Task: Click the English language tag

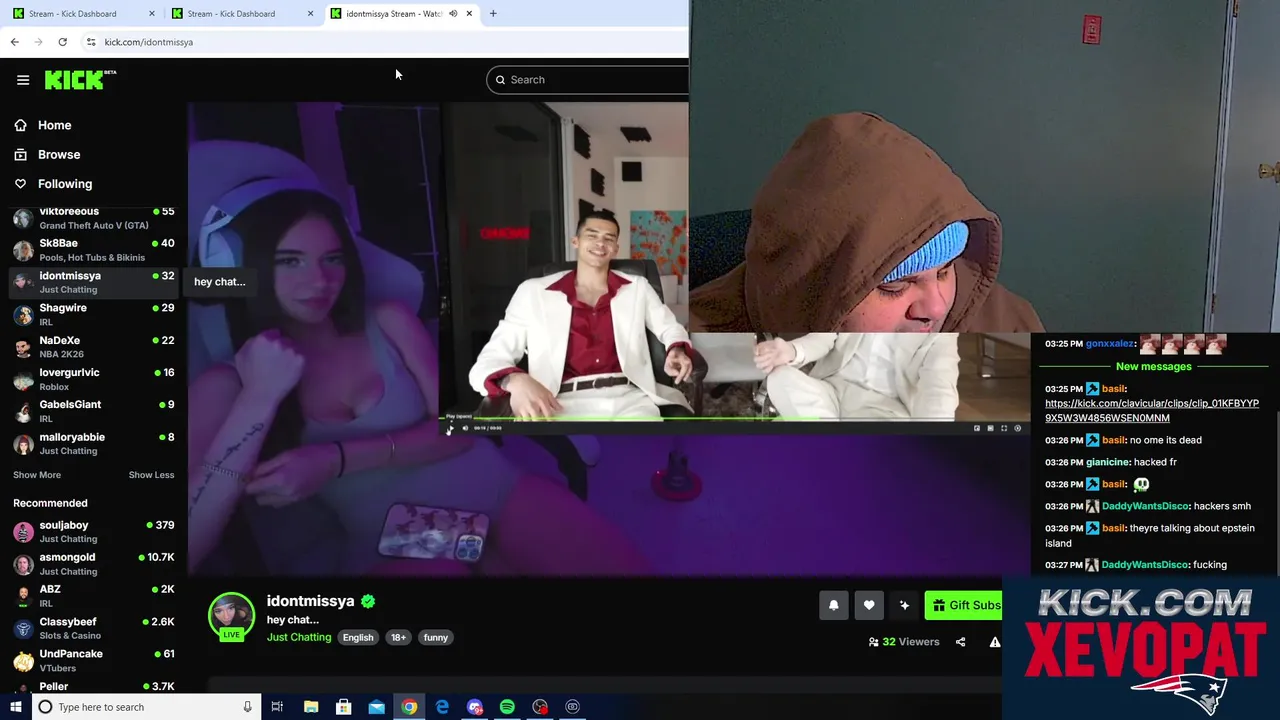Action: [x=358, y=637]
